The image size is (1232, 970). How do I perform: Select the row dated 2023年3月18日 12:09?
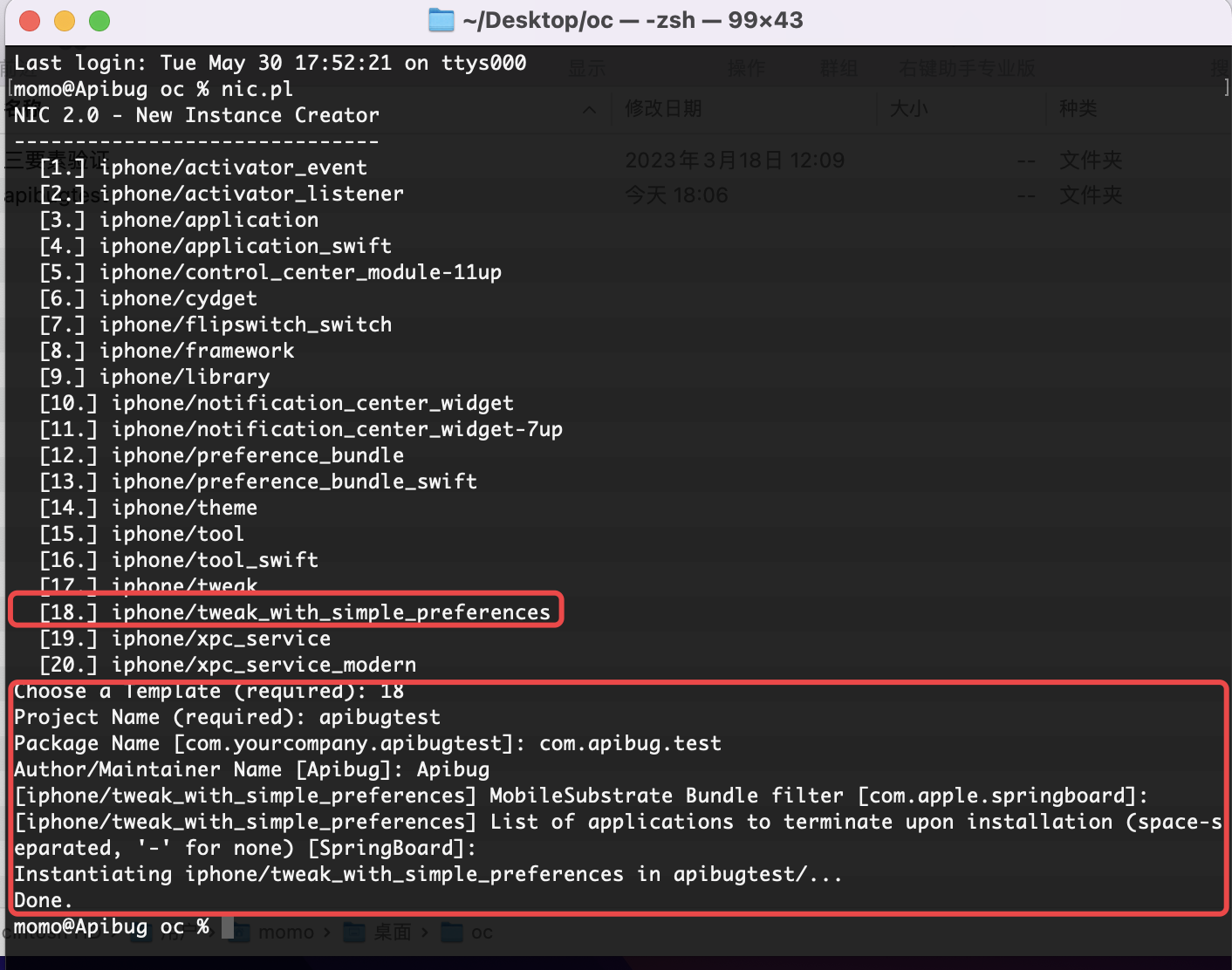coord(735,161)
